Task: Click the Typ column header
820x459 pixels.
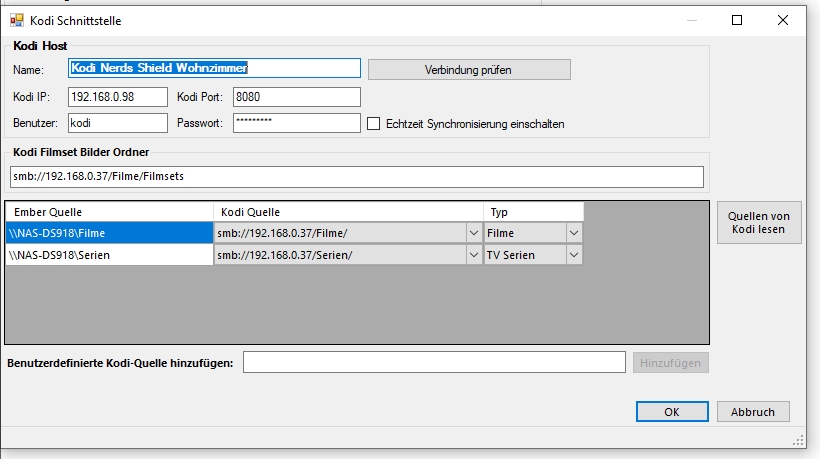Action: 533,212
